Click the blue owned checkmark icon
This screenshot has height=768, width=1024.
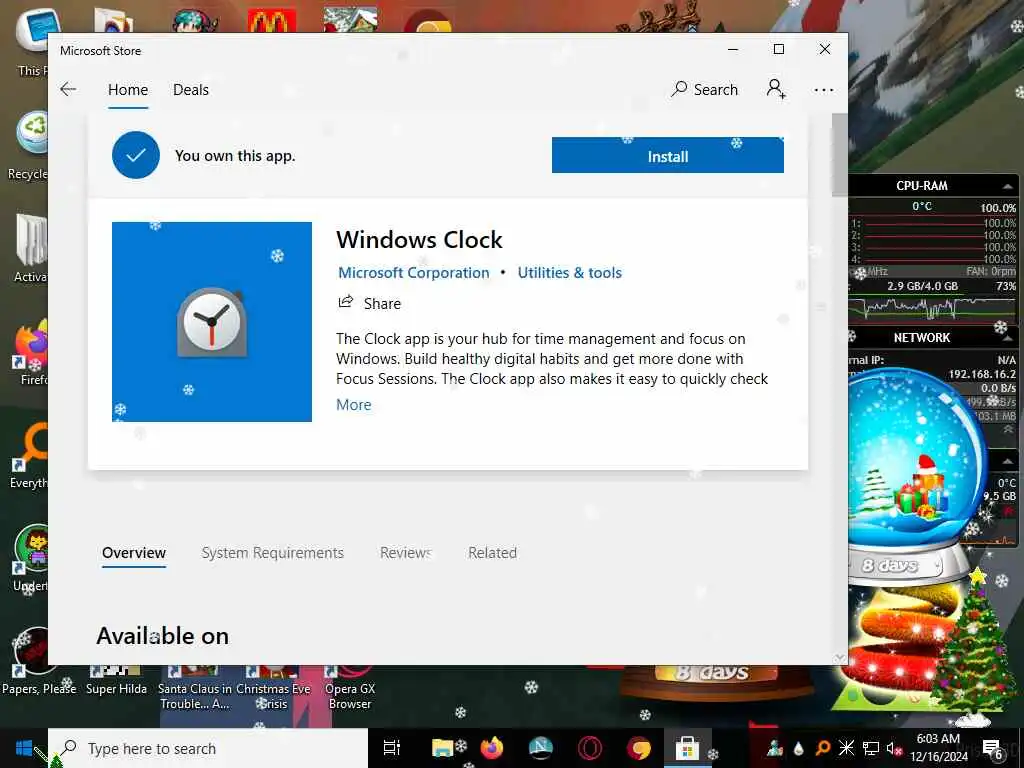tap(136, 155)
